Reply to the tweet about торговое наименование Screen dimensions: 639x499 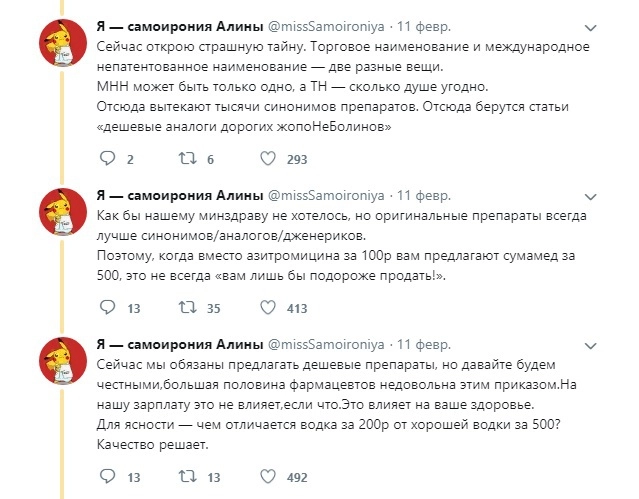coord(107,159)
